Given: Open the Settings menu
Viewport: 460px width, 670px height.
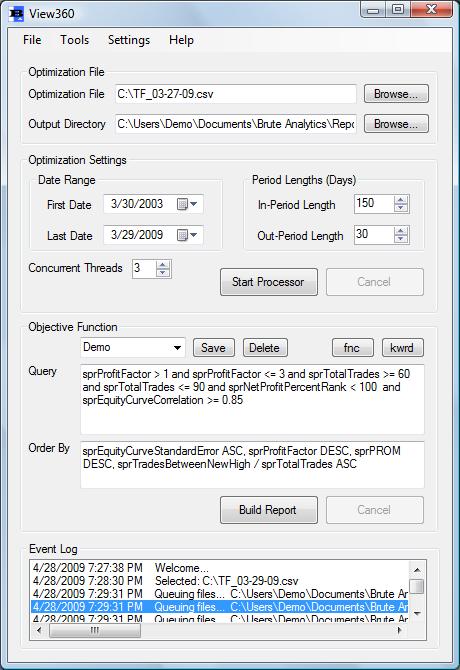Looking at the screenshot, I should tap(129, 40).
